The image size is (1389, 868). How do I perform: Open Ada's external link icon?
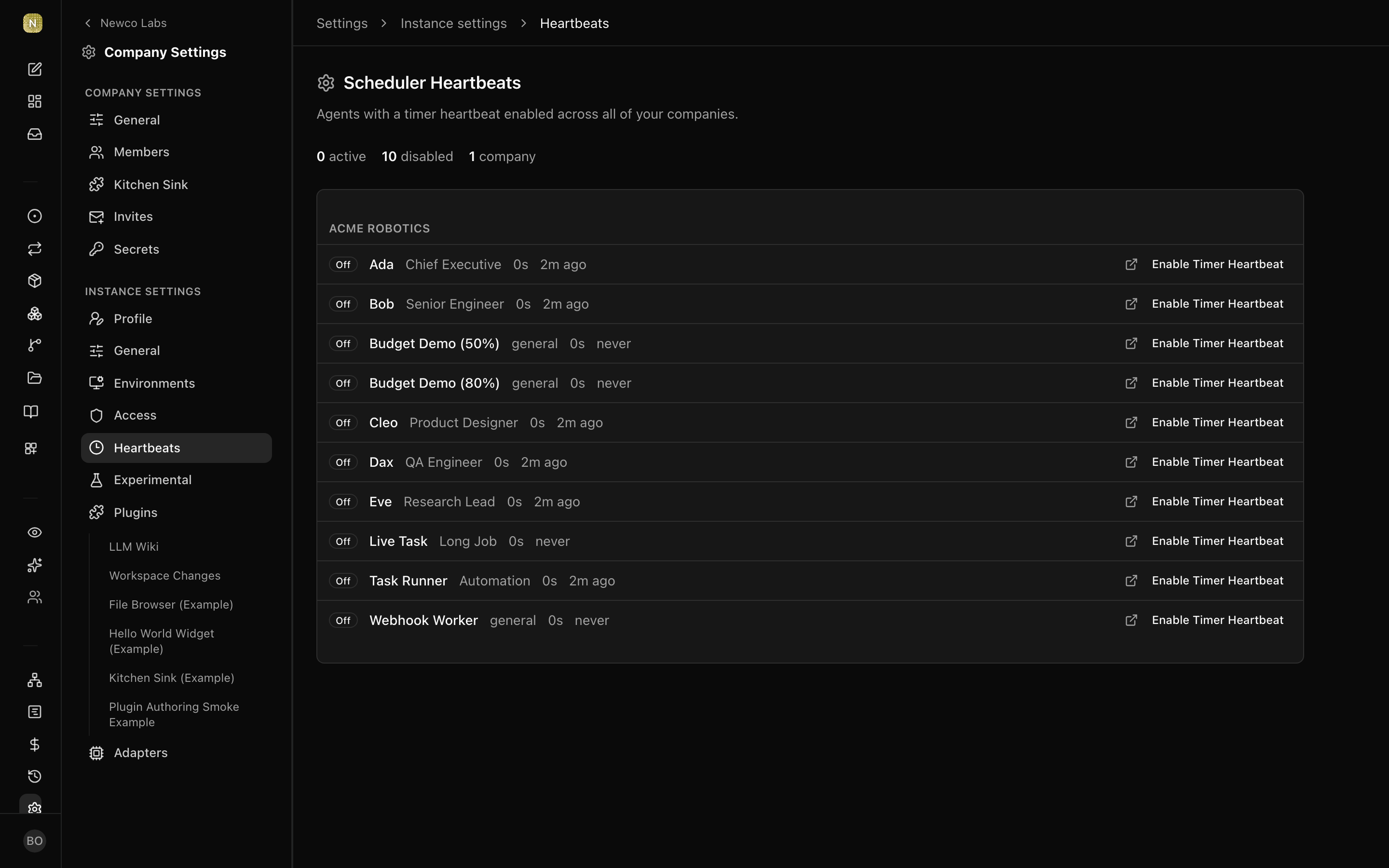click(1130, 264)
